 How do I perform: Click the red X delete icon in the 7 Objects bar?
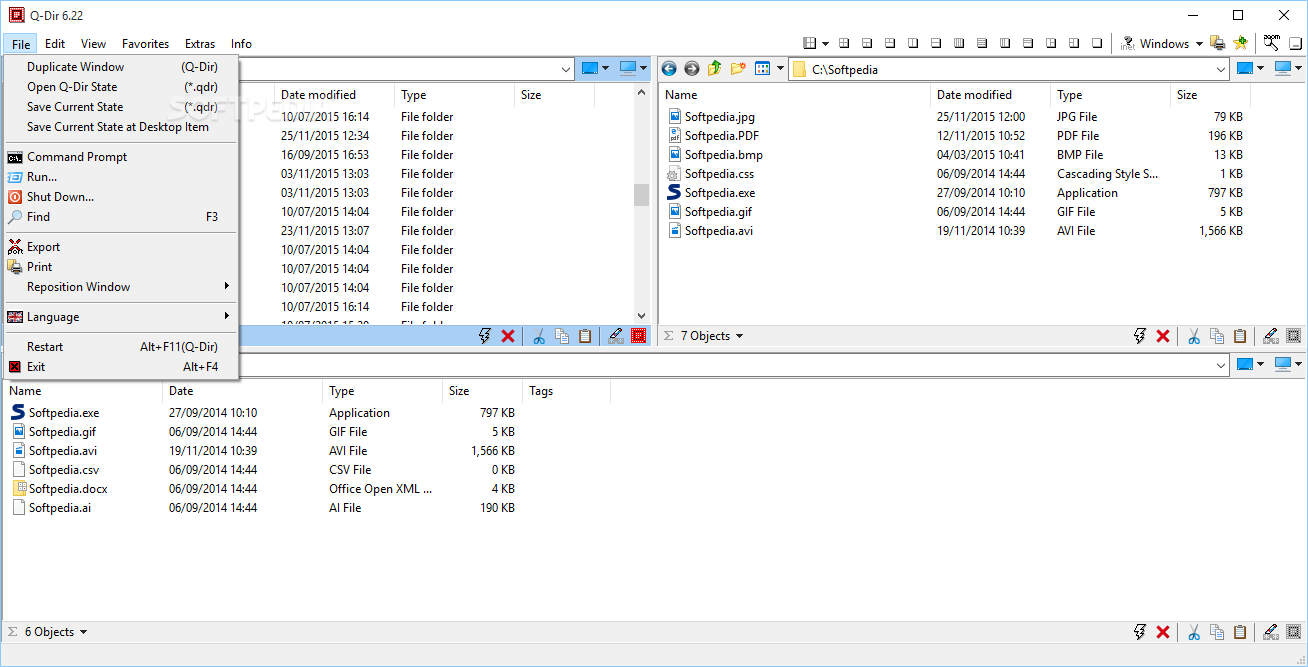pyautogui.click(x=1163, y=336)
